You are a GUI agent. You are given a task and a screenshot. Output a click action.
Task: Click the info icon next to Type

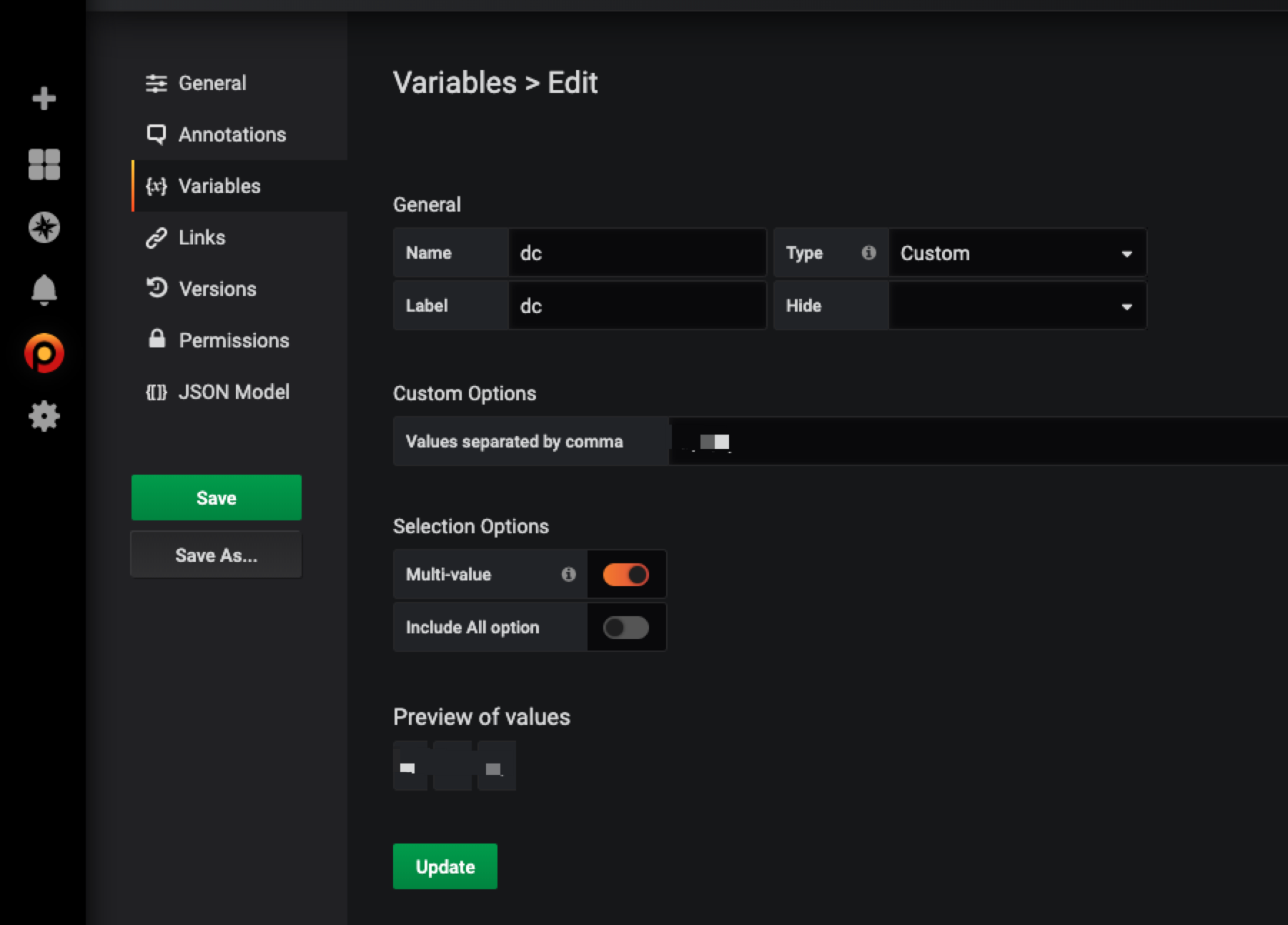click(869, 252)
